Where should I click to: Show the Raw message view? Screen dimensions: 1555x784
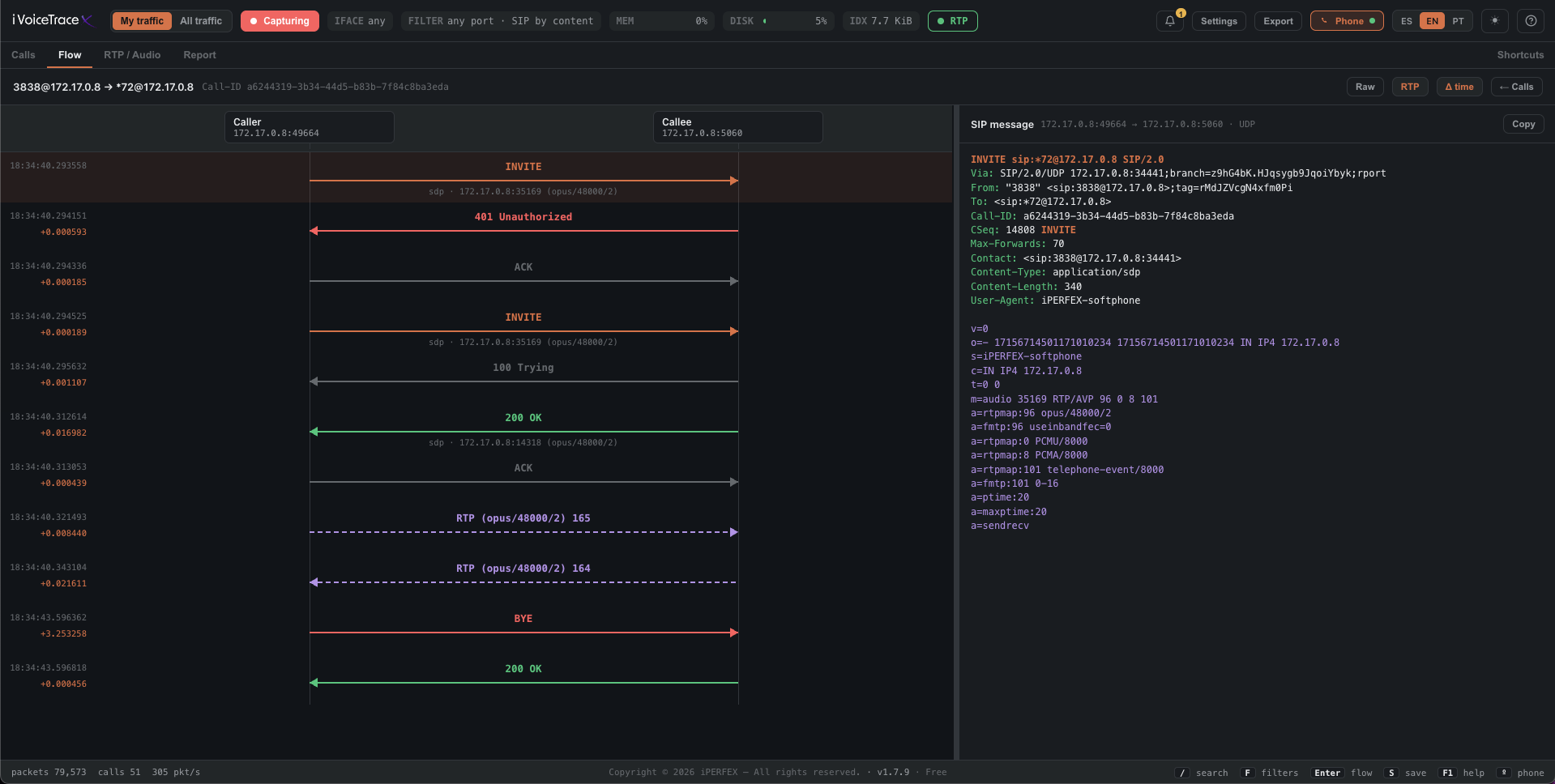click(1365, 87)
